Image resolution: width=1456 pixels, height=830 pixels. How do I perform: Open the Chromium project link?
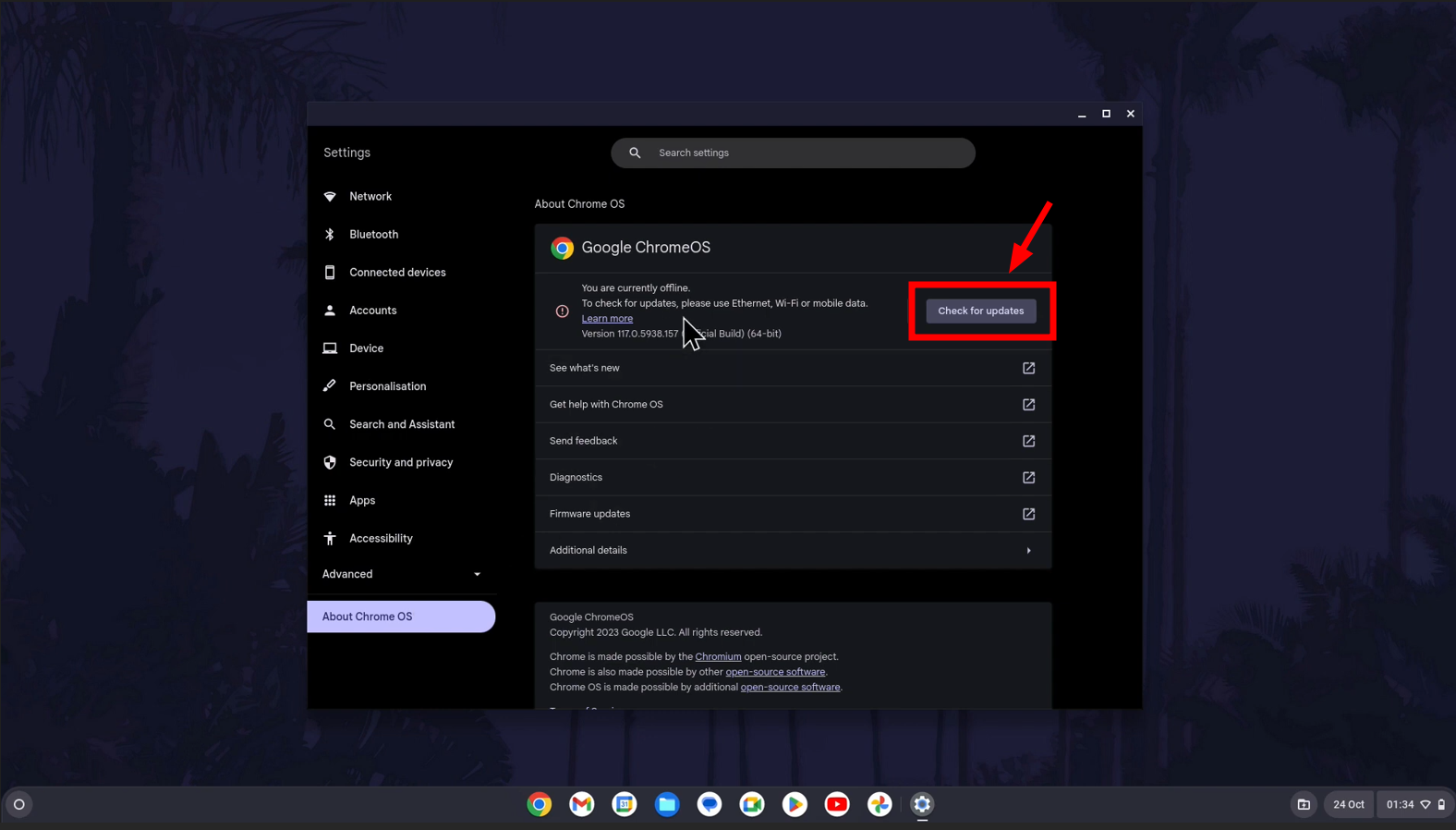pos(718,657)
